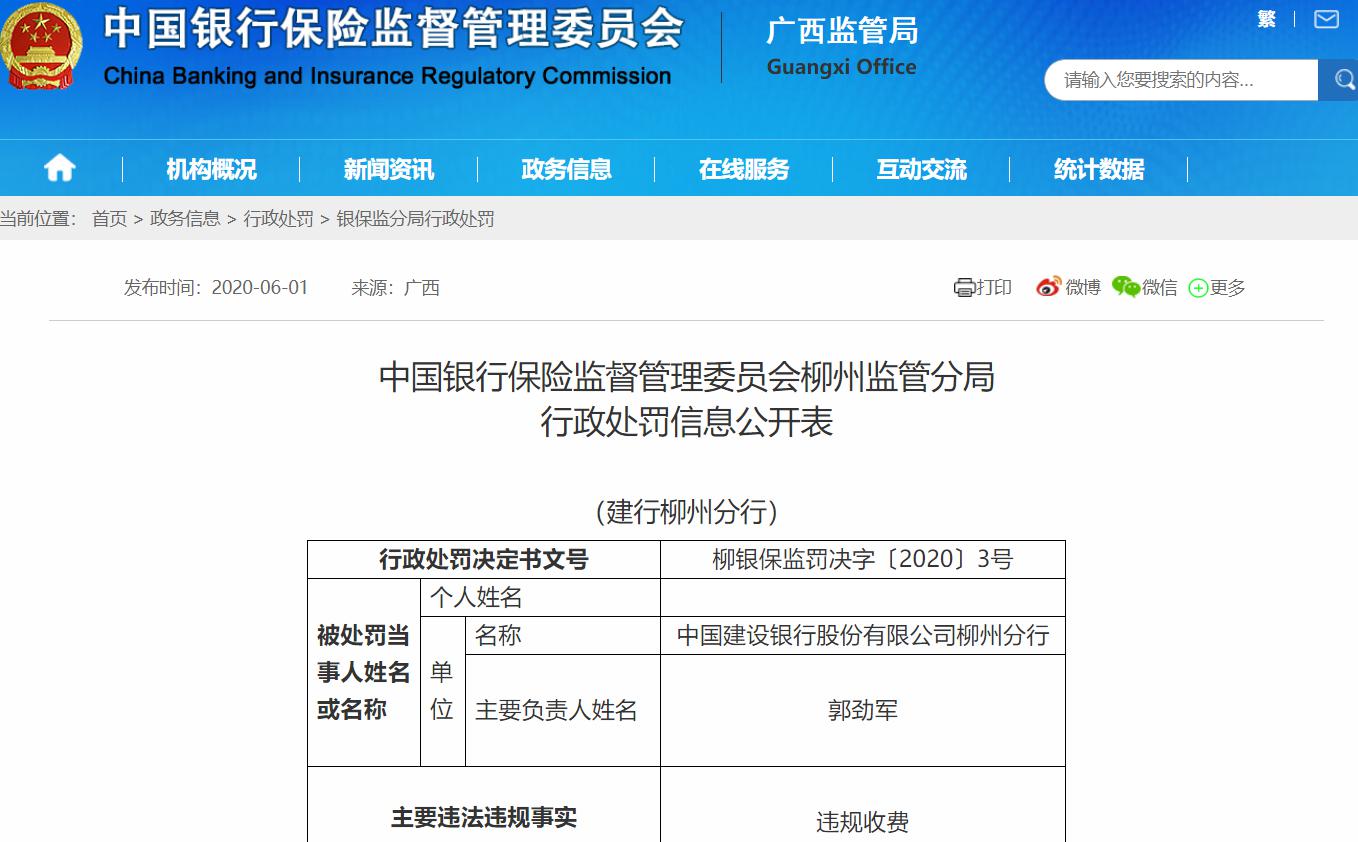Image resolution: width=1358 pixels, height=842 pixels.
Task: Click the 单位 cell
Action: [443, 691]
